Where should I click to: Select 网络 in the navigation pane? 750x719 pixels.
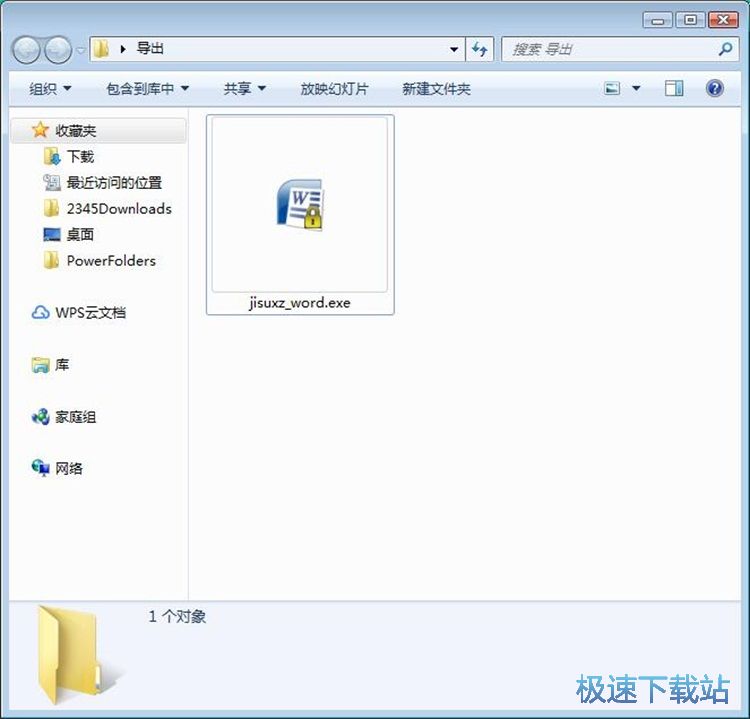point(69,468)
